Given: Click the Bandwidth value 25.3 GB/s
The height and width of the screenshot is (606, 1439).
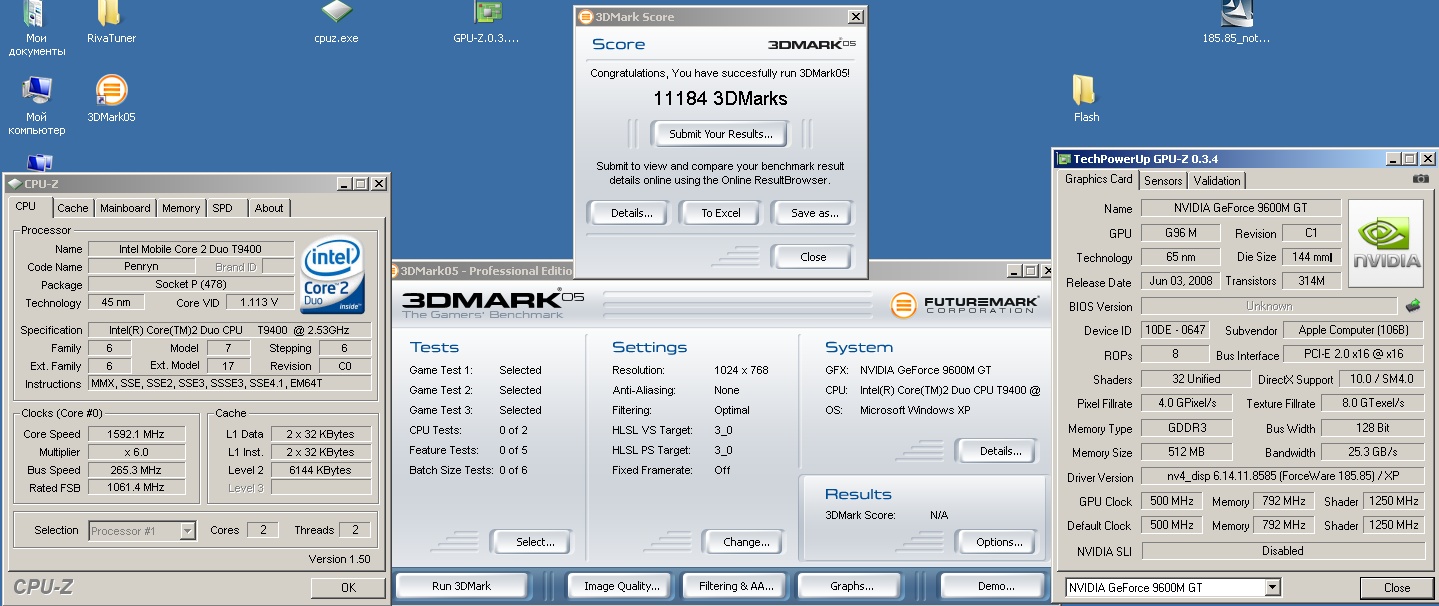Looking at the screenshot, I should click(x=1372, y=452).
